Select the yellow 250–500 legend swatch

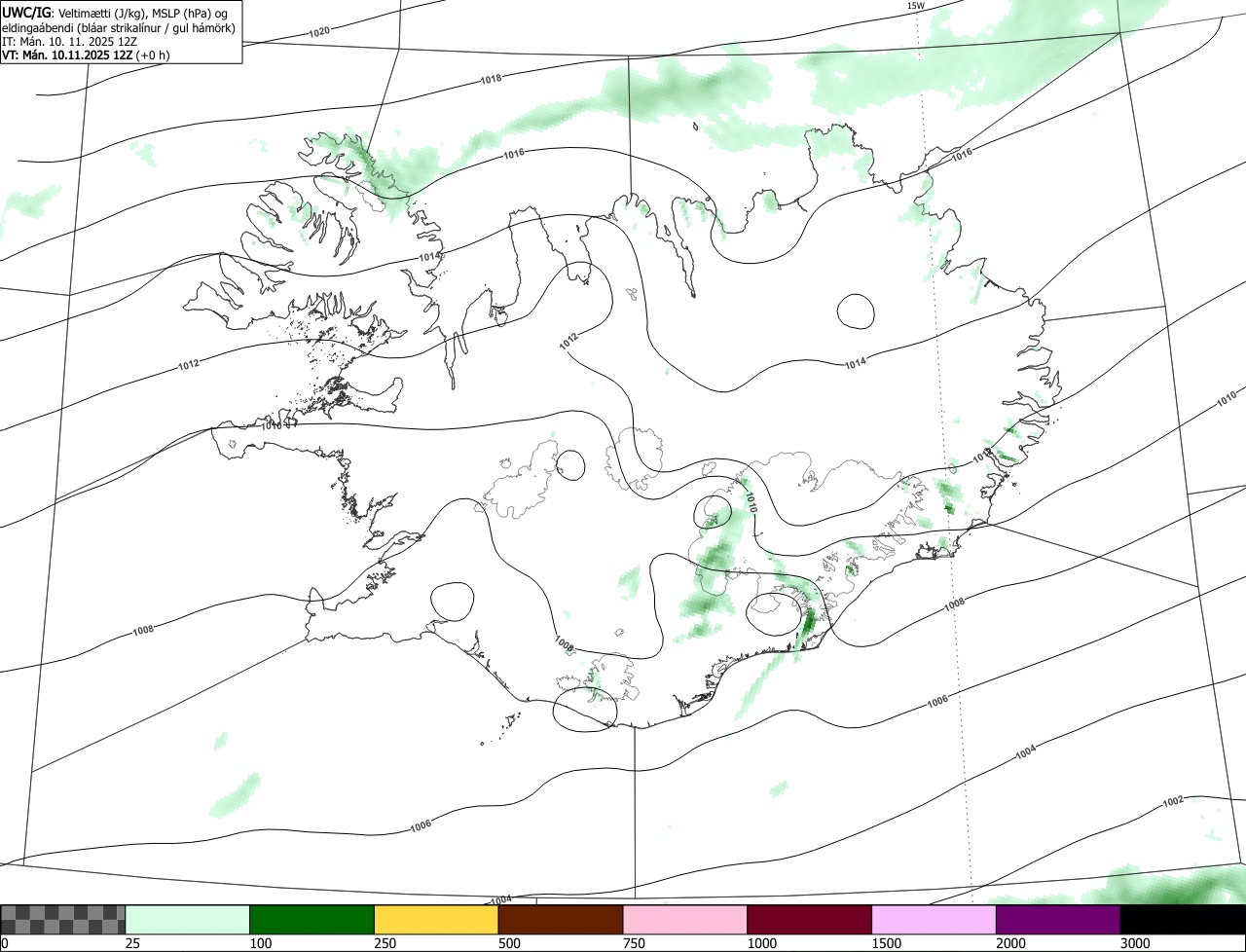436,919
